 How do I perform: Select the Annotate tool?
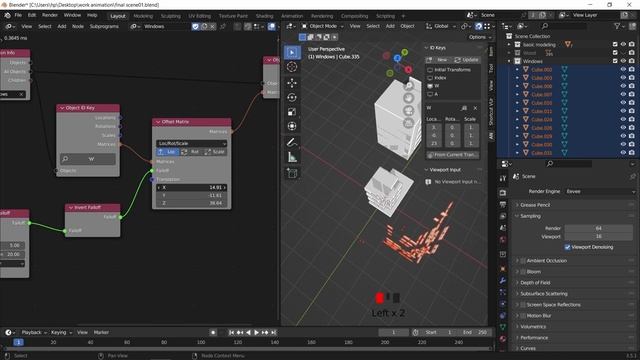292,142
